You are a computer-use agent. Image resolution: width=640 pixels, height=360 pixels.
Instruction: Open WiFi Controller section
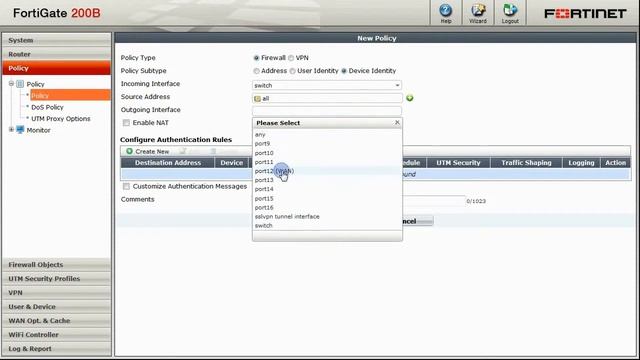56,335
